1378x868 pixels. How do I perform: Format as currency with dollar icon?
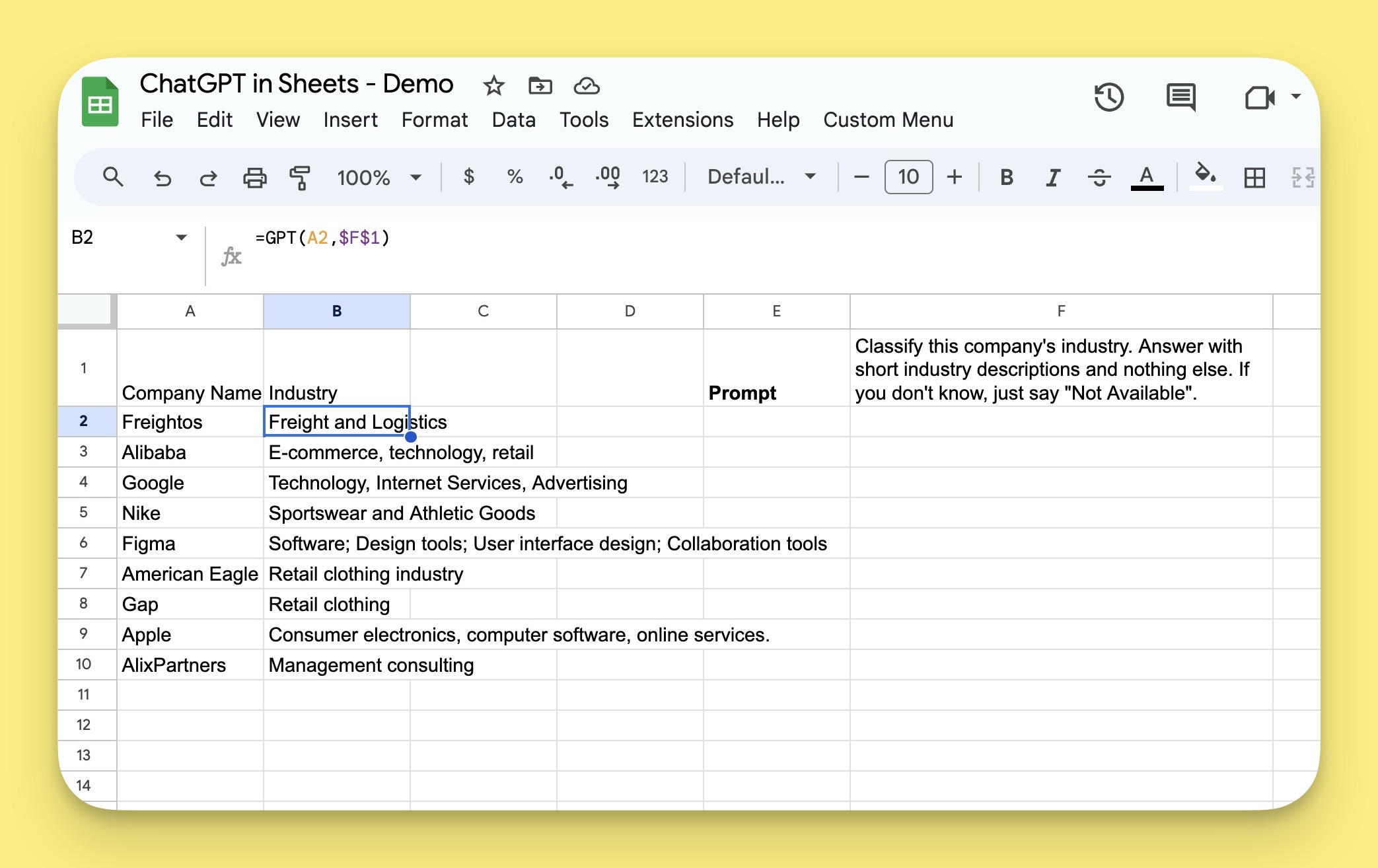point(469,176)
